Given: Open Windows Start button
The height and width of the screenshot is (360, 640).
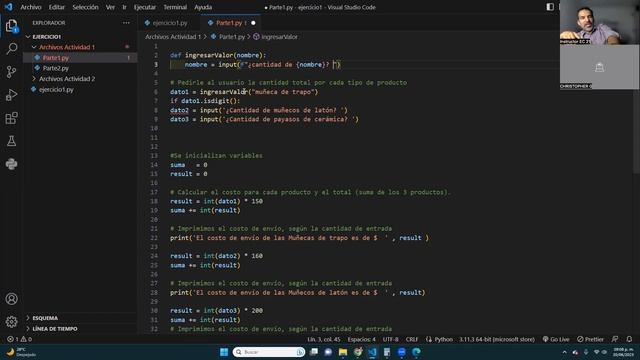Looking at the screenshot, I should [x=224, y=352].
